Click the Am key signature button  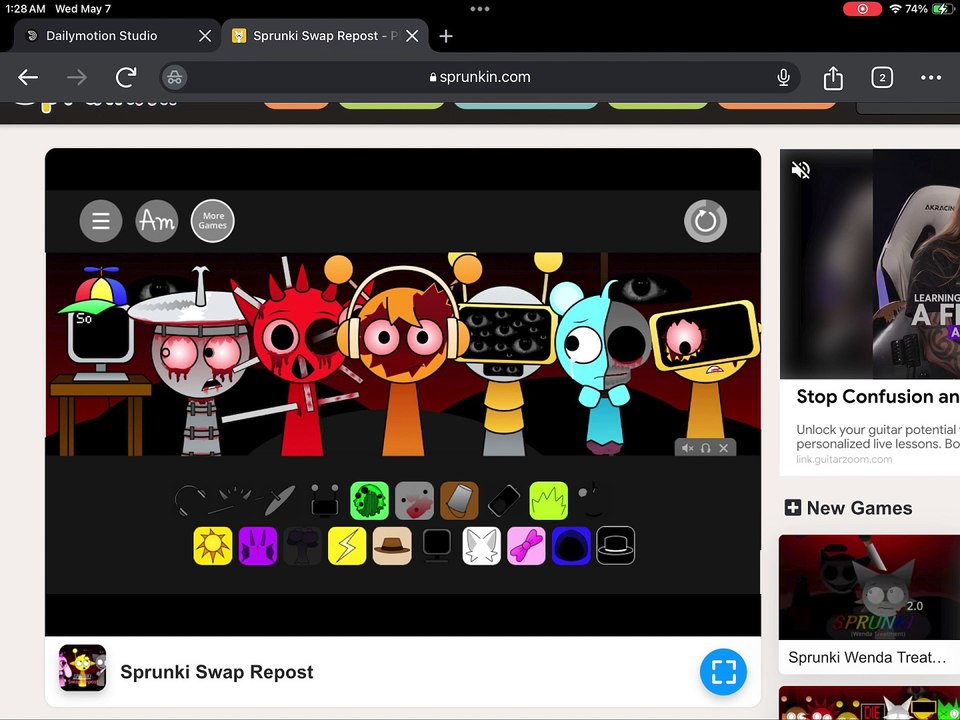tap(157, 221)
